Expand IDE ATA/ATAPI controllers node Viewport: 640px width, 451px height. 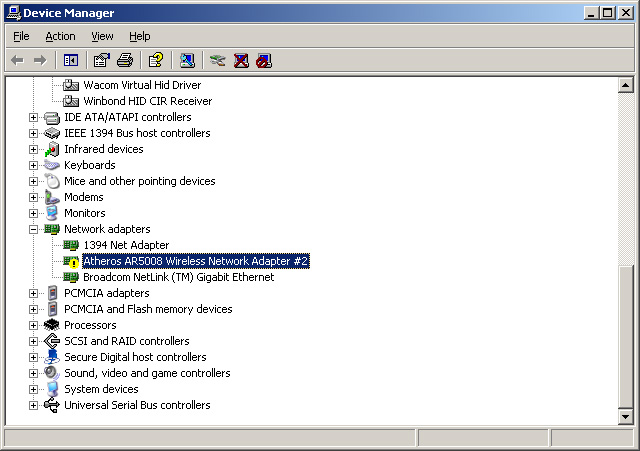[x=33, y=118]
